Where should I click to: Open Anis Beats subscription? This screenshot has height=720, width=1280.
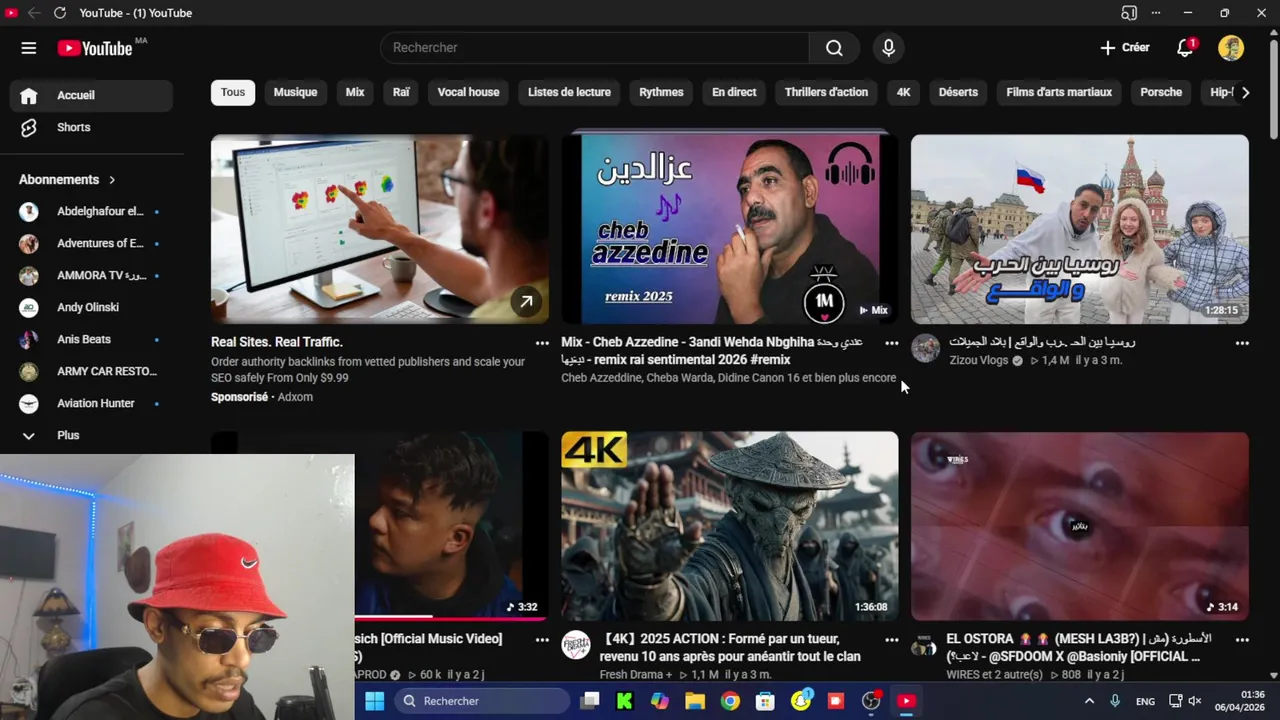(x=91, y=340)
